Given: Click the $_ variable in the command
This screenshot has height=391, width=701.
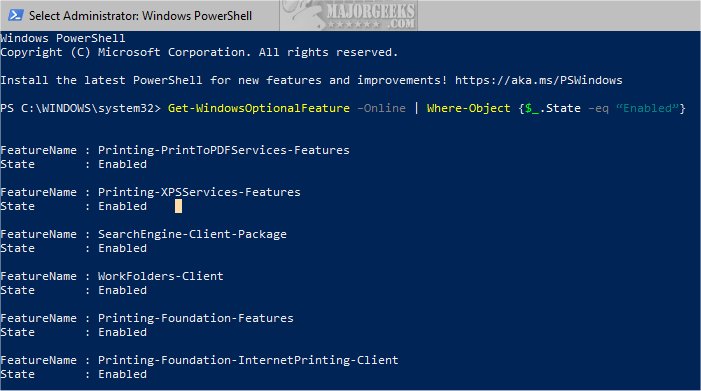Looking at the screenshot, I should 532,108.
